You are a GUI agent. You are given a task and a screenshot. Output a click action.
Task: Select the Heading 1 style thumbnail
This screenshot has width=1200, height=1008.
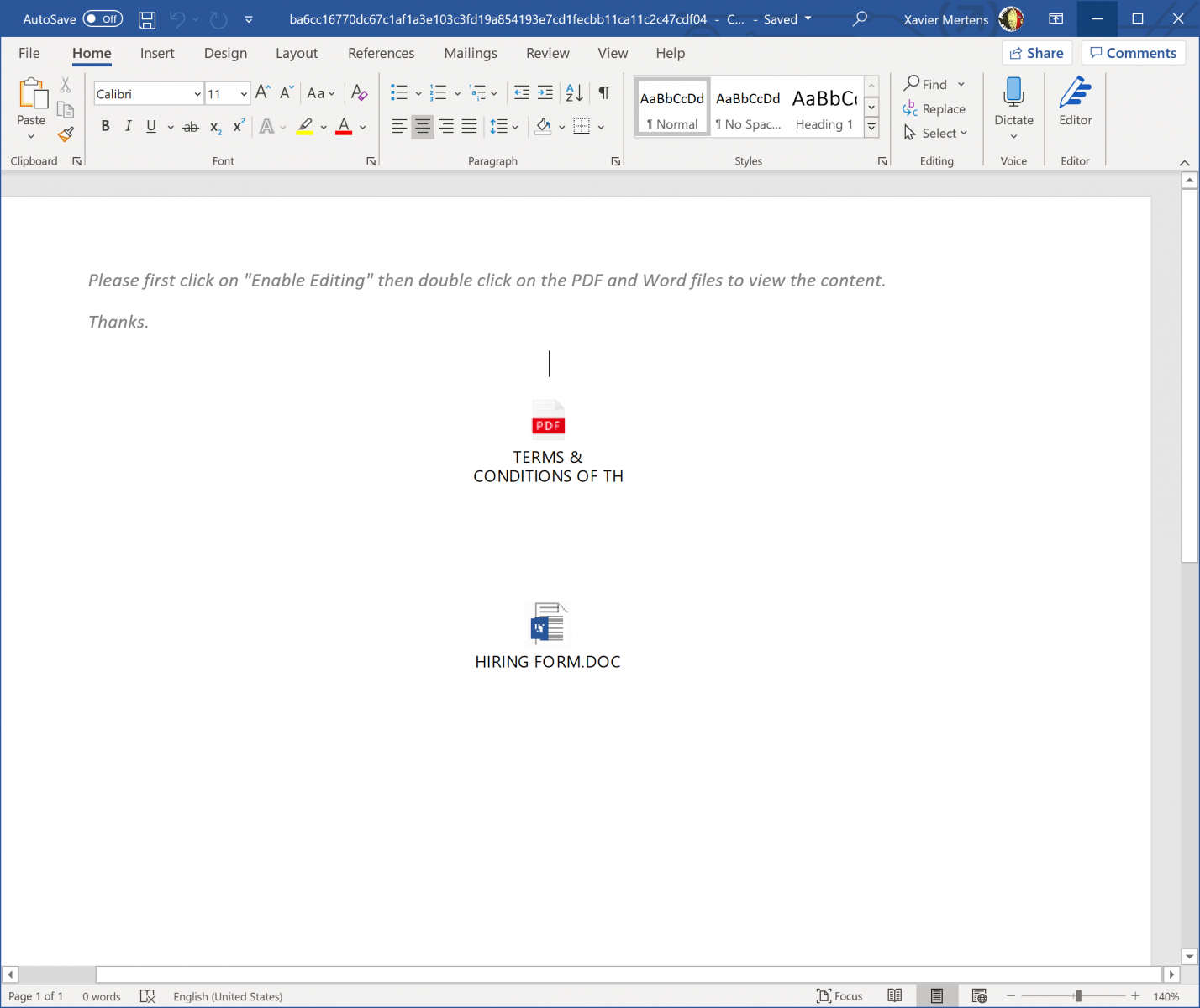point(824,108)
